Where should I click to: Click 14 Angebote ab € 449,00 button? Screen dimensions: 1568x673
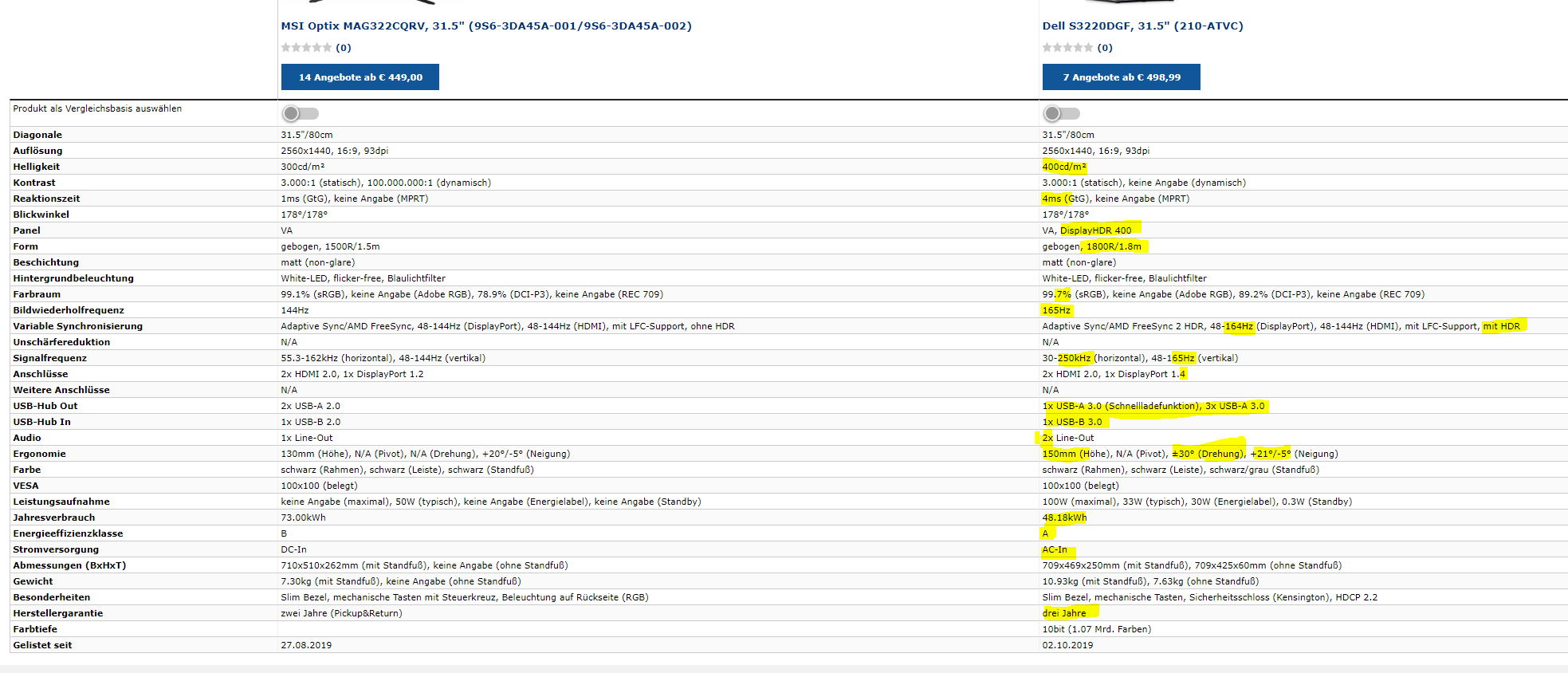[360, 77]
